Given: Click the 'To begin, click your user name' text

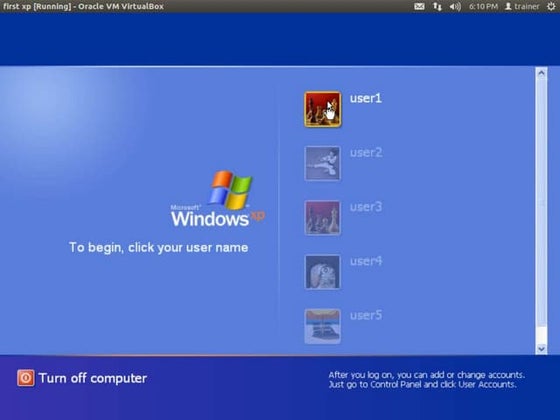Looking at the screenshot, I should click(x=159, y=248).
